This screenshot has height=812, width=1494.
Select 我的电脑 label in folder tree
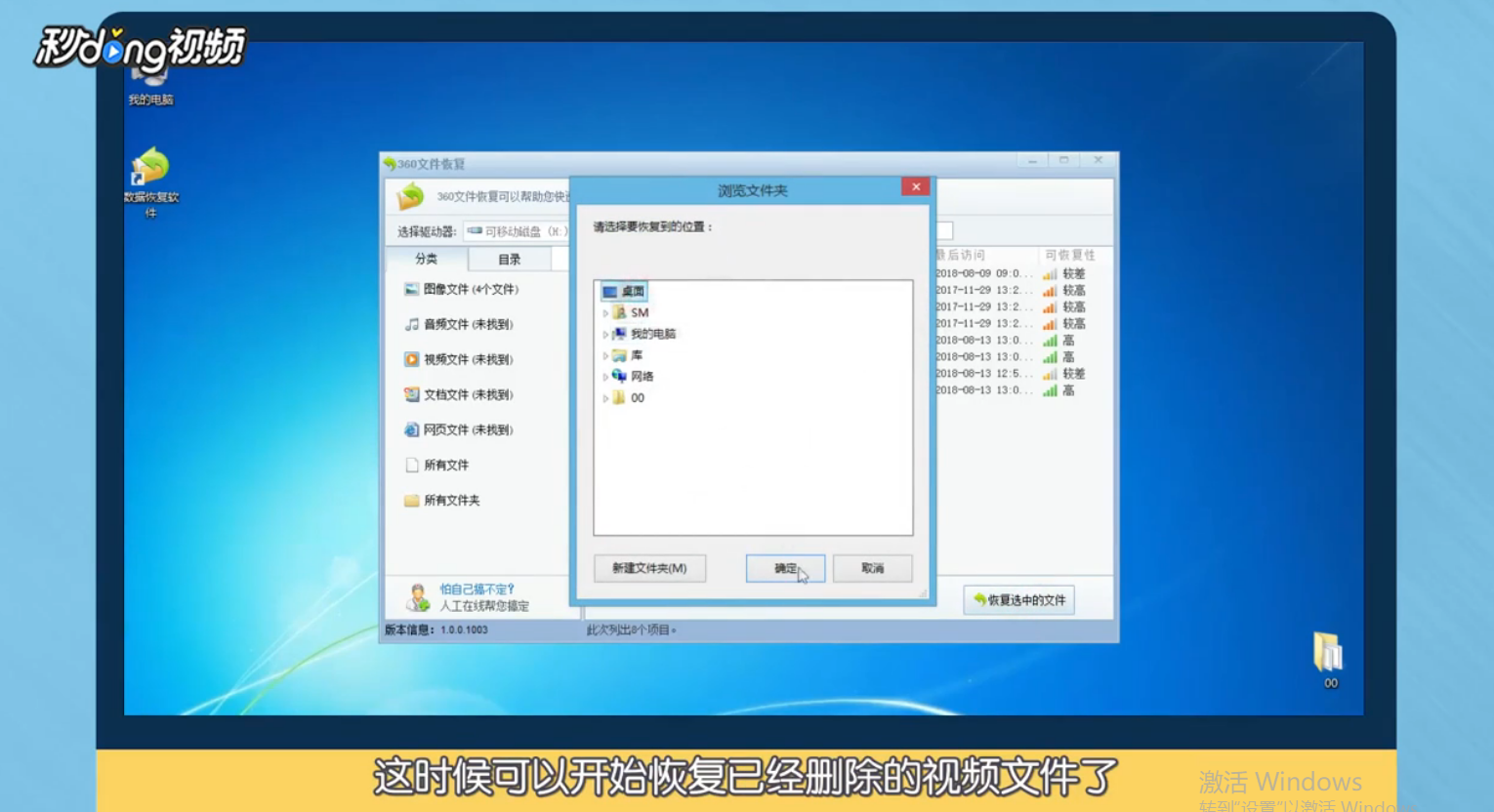(x=653, y=334)
